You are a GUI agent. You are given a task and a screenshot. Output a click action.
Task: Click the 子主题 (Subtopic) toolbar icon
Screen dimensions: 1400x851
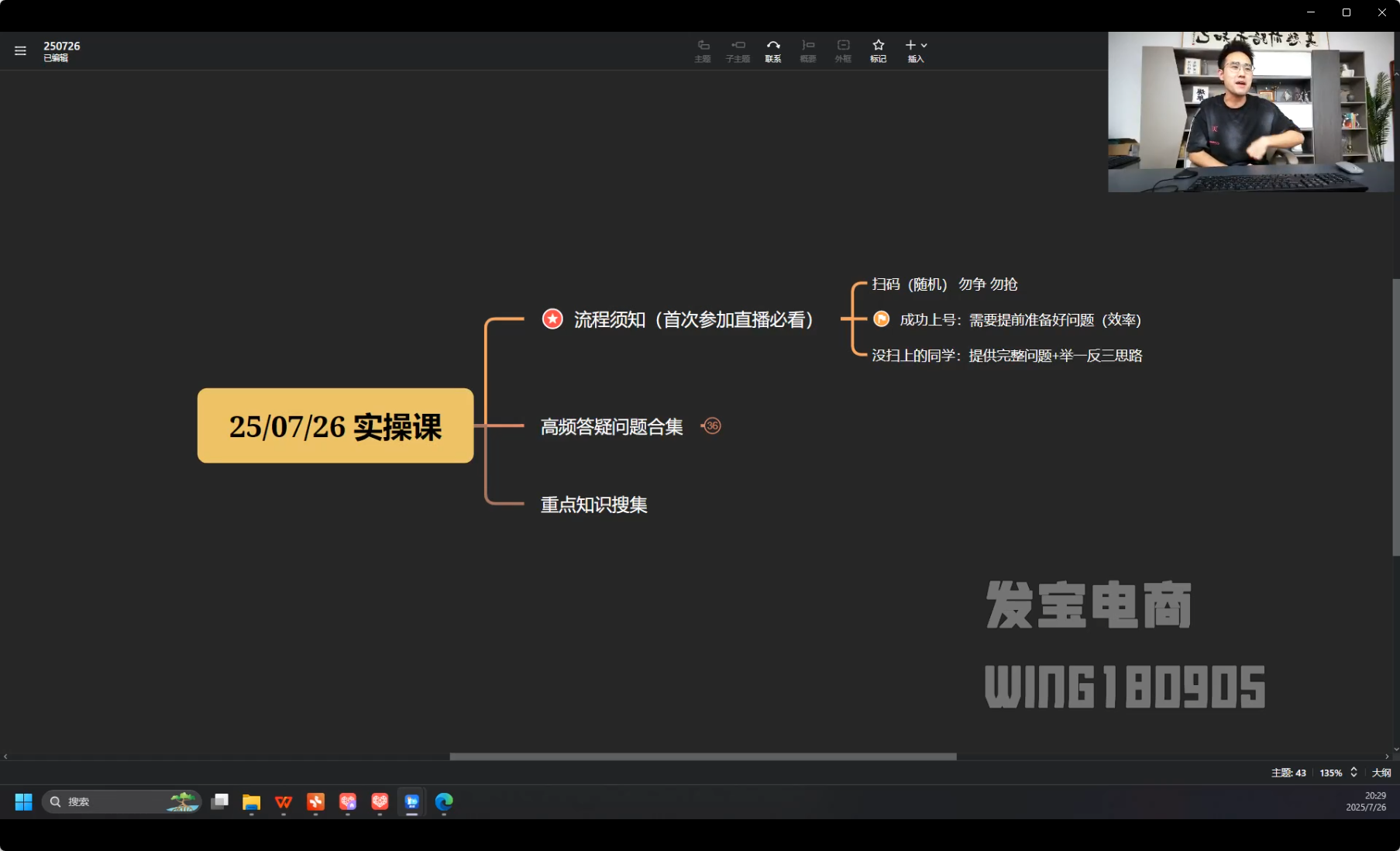[738, 50]
